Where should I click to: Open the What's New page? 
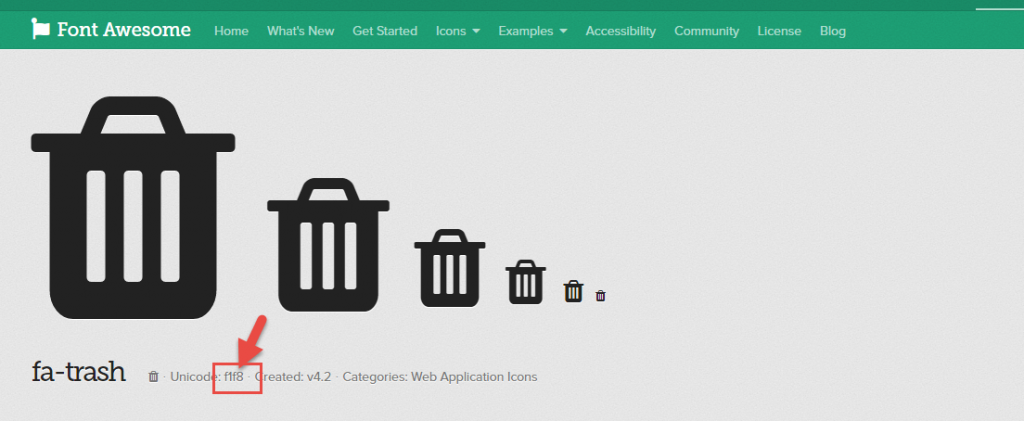click(300, 31)
